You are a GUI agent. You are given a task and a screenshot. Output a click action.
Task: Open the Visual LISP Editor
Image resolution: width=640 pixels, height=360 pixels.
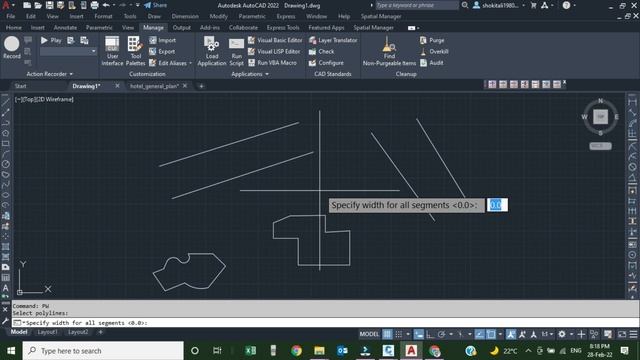[274, 51]
